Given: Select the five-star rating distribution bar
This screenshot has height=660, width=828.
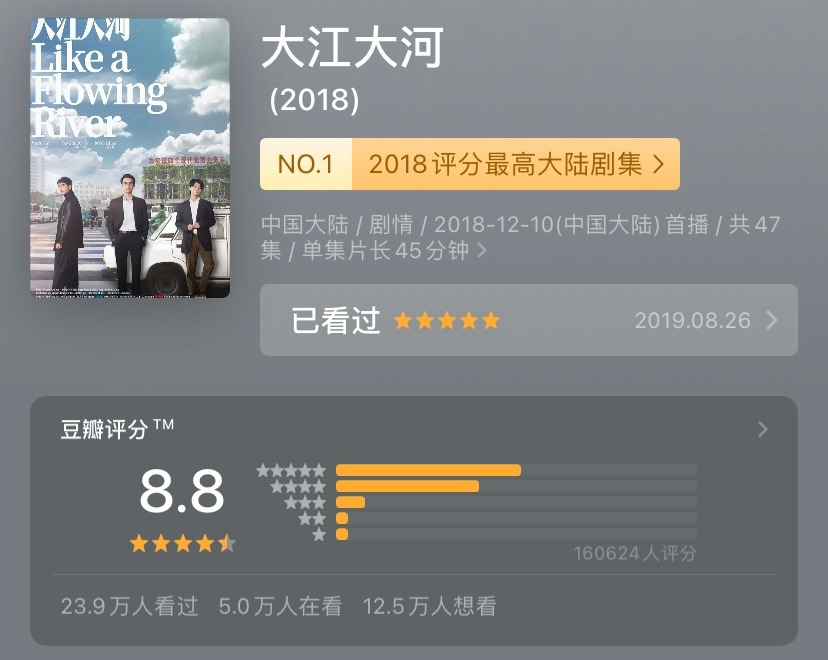Looking at the screenshot, I should pyautogui.click(x=517, y=470).
